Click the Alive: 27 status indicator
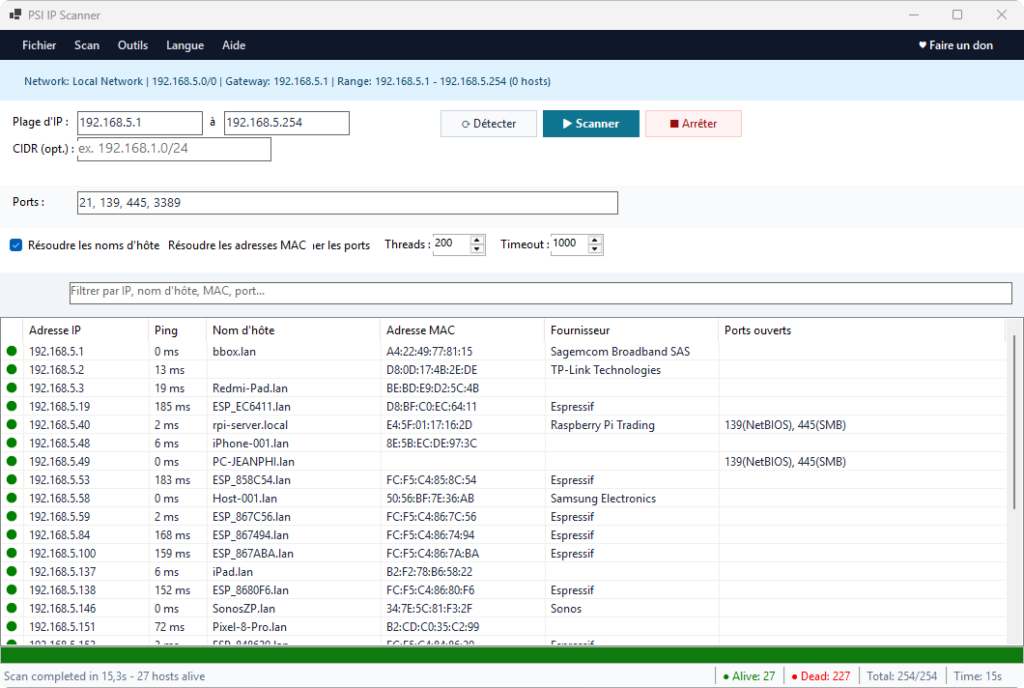Image resolution: width=1024 pixels, height=688 pixels. [x=749, y=676]
